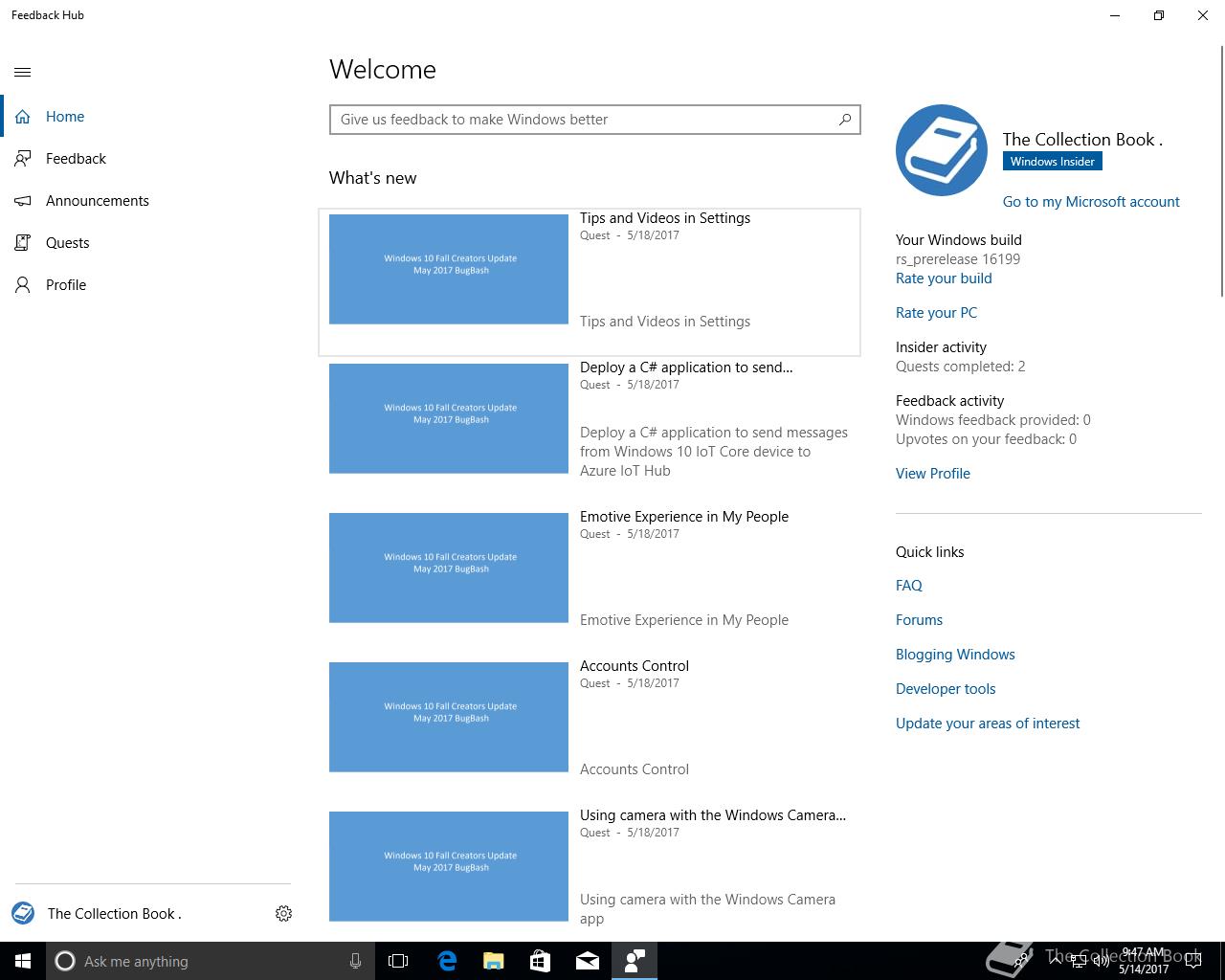This screenshot has height=980, width=1225.
Task: Click the Cortana Ask me anything box
Action: point(209,961)
